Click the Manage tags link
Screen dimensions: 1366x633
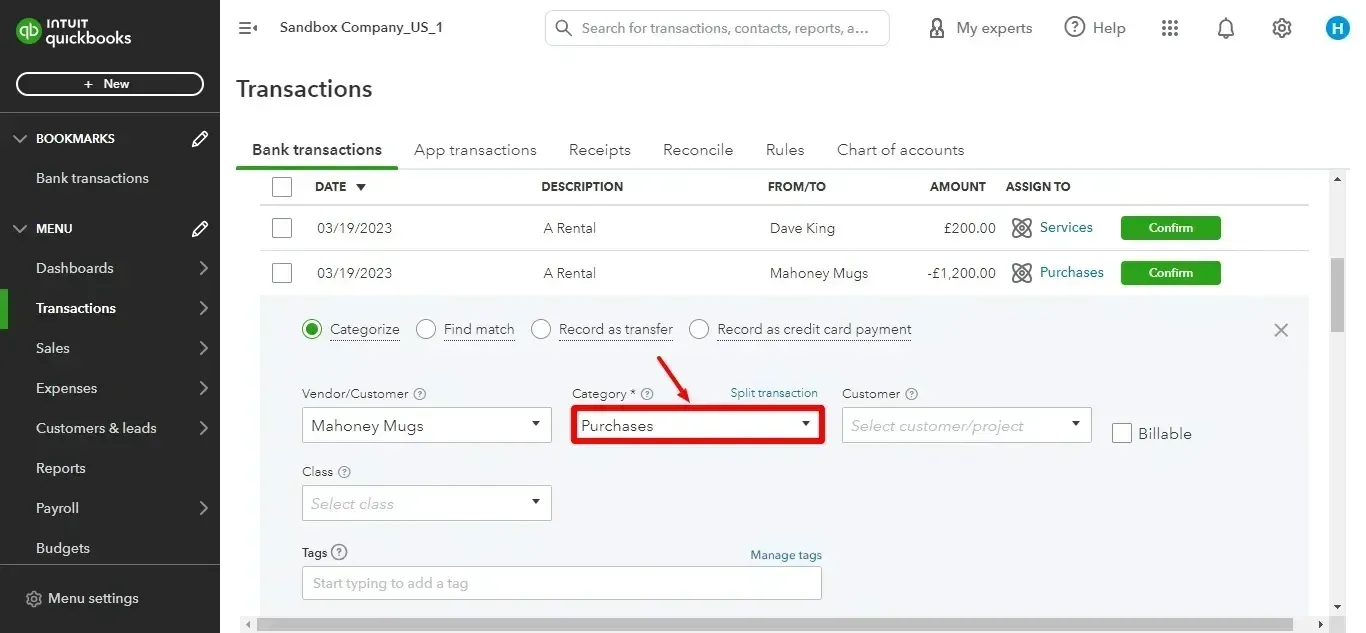786,555
